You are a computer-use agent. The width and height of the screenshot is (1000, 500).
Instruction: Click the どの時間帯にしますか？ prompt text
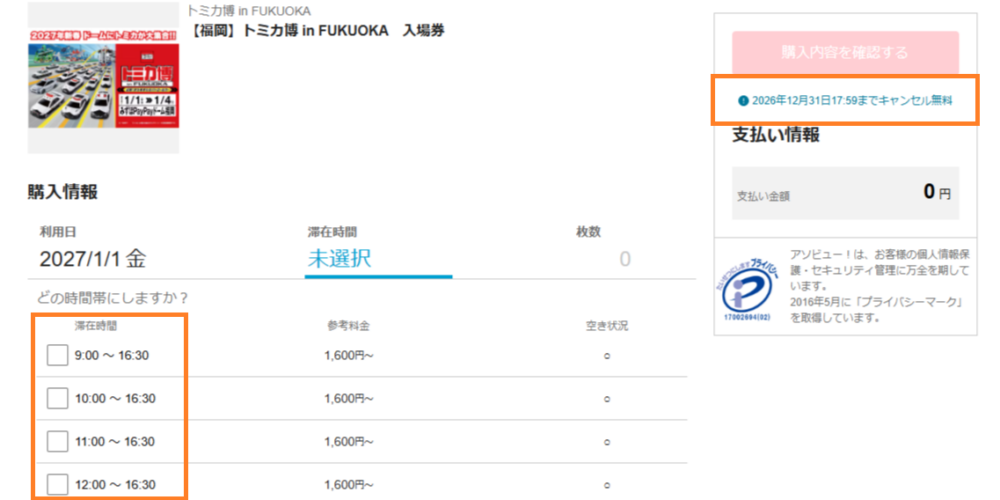tap(113, 298)
